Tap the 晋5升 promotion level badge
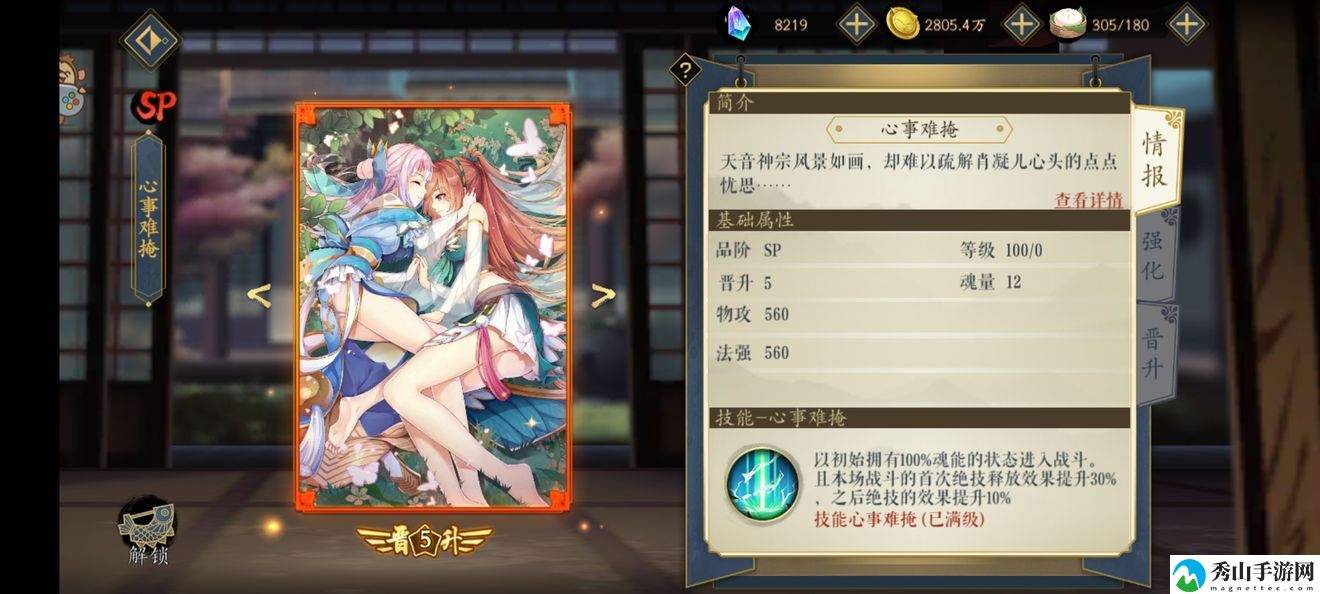The height and width of the screenshot is (594, 1320). coord(425,540)
